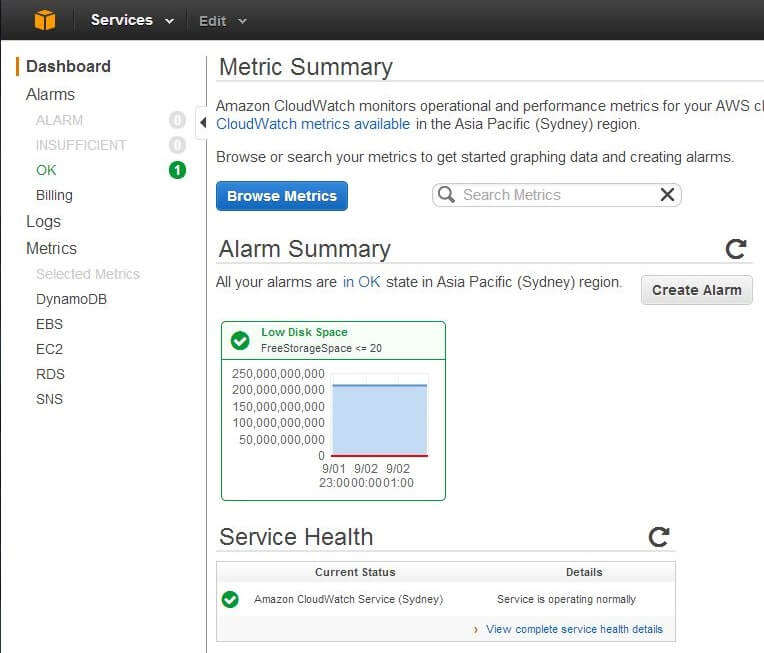Click the green OK count badge

(x=177, y=170)
